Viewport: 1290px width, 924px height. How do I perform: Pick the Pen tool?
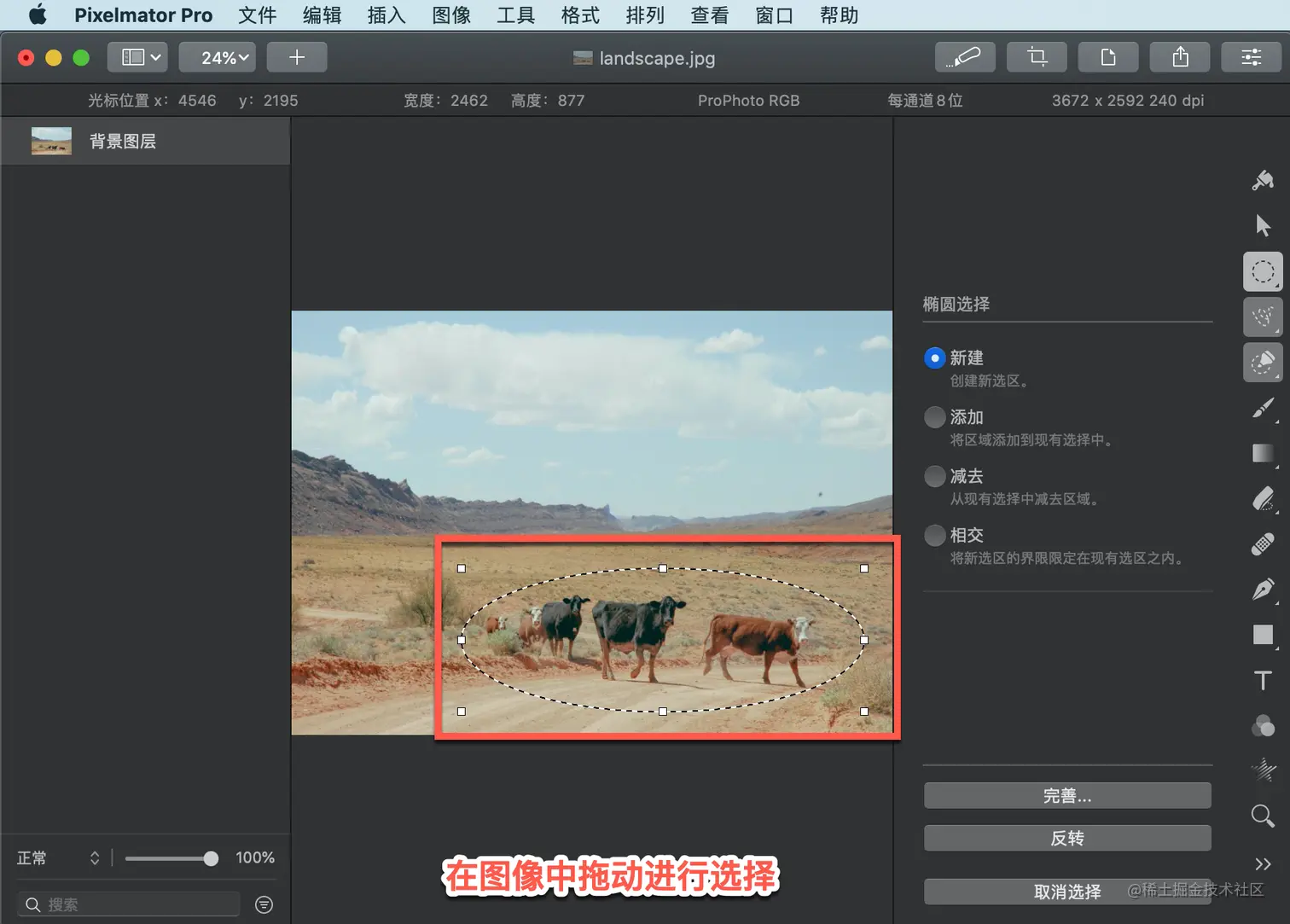coord(1263,589)
